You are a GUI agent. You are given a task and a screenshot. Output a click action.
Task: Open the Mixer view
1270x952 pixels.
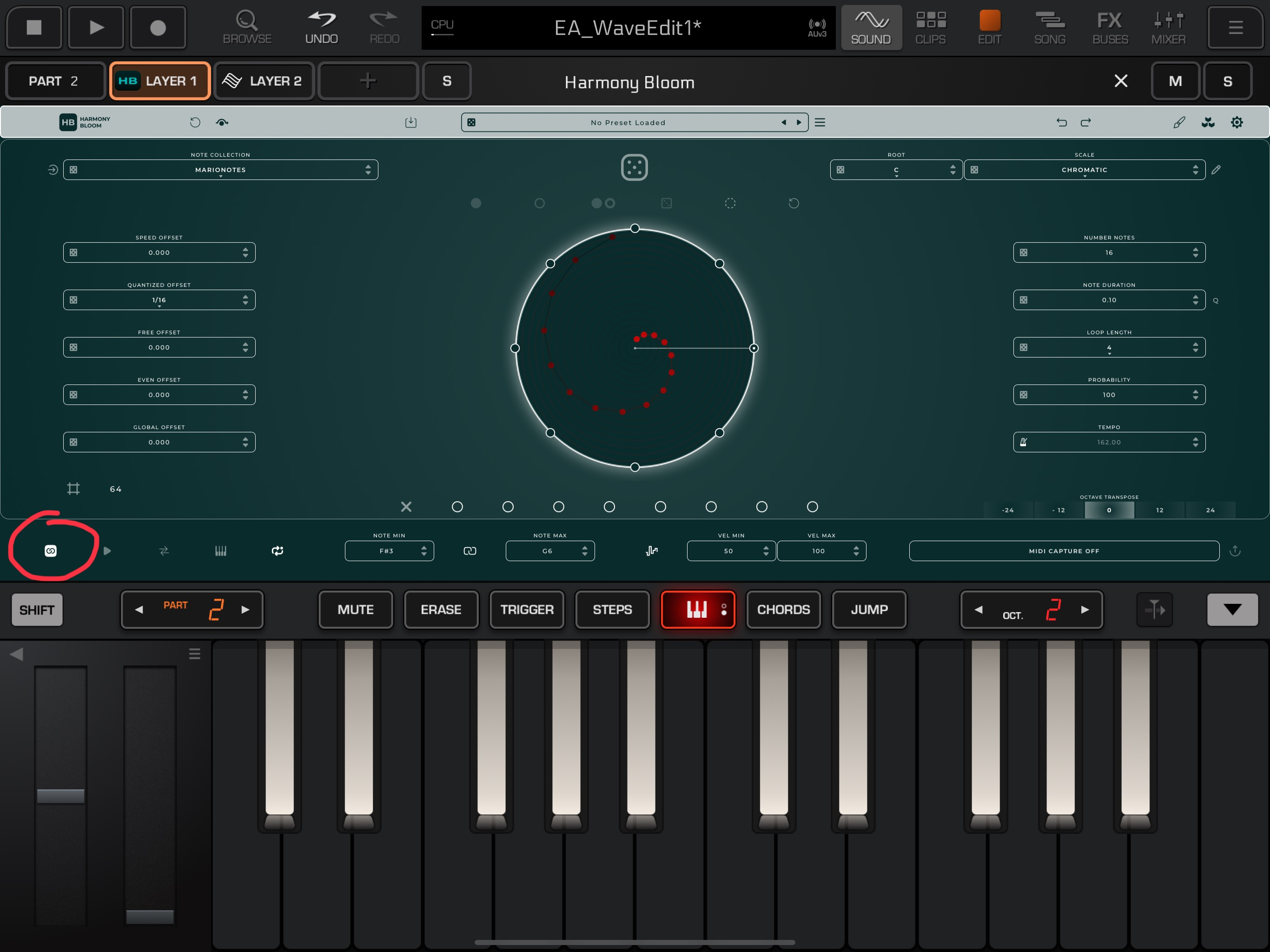click(x=1168, y=27)
